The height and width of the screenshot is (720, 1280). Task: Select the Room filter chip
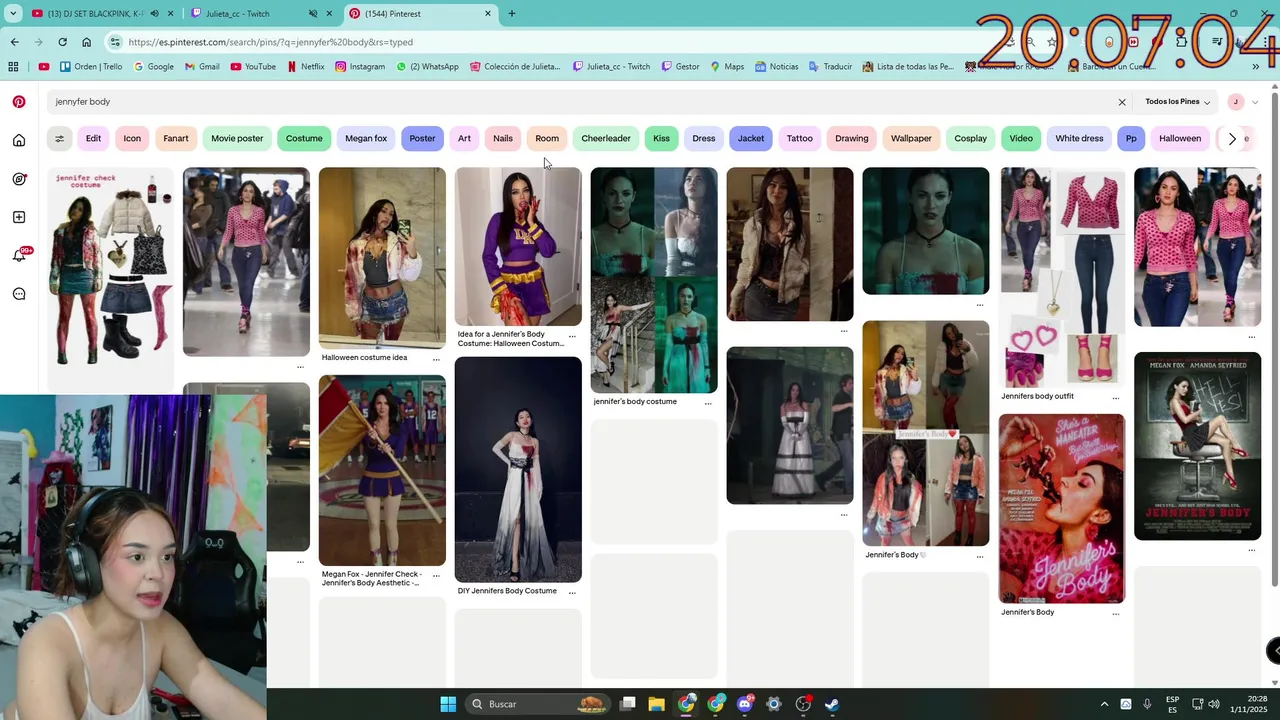pos(547,138)
